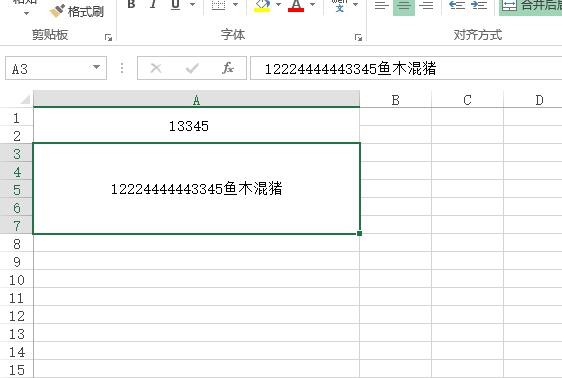
Task: Align text to the left
Action: (381, 5)
